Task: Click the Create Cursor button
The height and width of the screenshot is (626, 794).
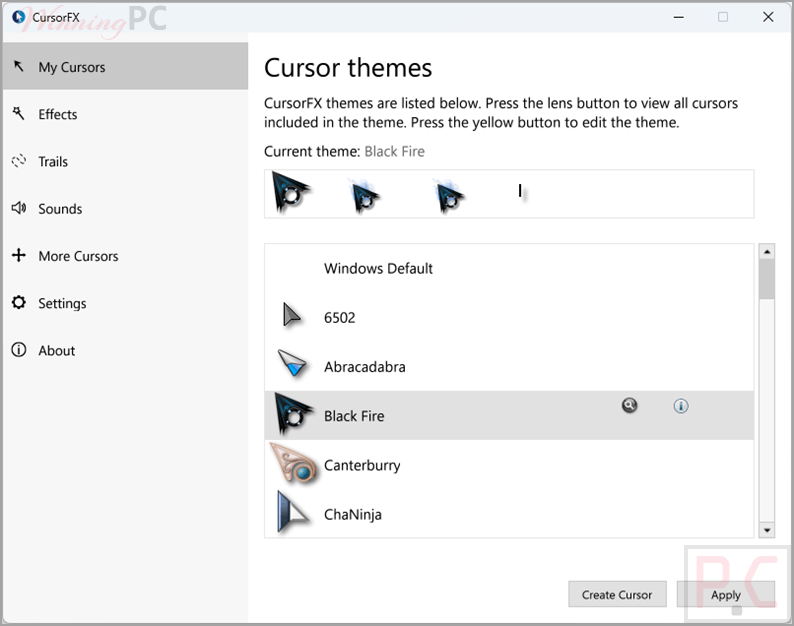Action: click(617, 594)
